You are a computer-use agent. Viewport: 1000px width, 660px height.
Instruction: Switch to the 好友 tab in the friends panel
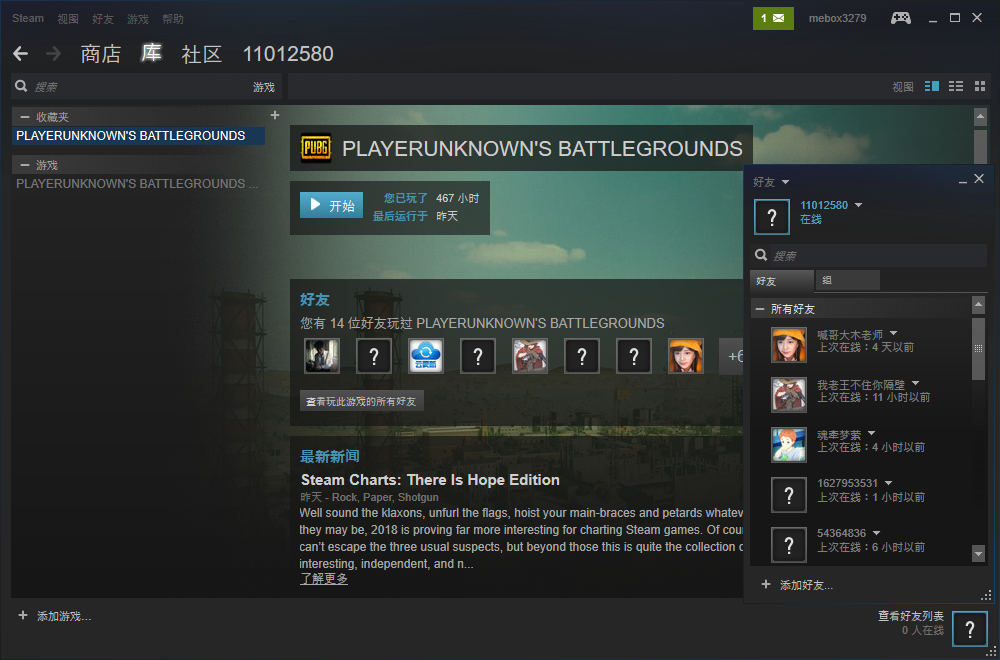[x=783, y=281]
